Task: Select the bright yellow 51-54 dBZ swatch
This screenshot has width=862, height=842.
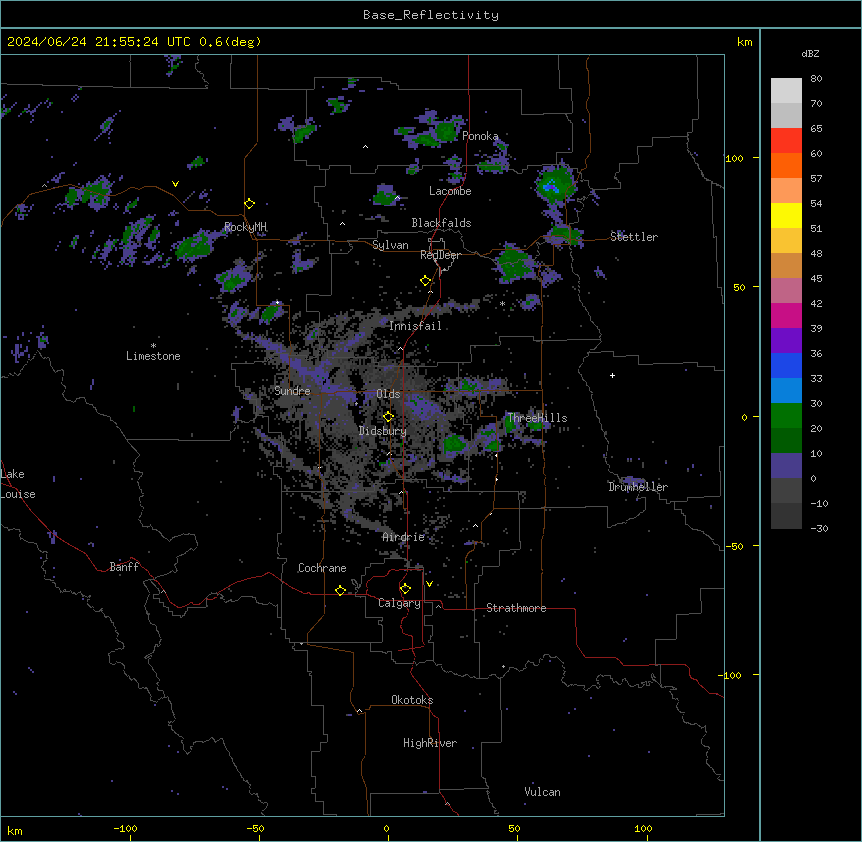Action: (786, 215)
